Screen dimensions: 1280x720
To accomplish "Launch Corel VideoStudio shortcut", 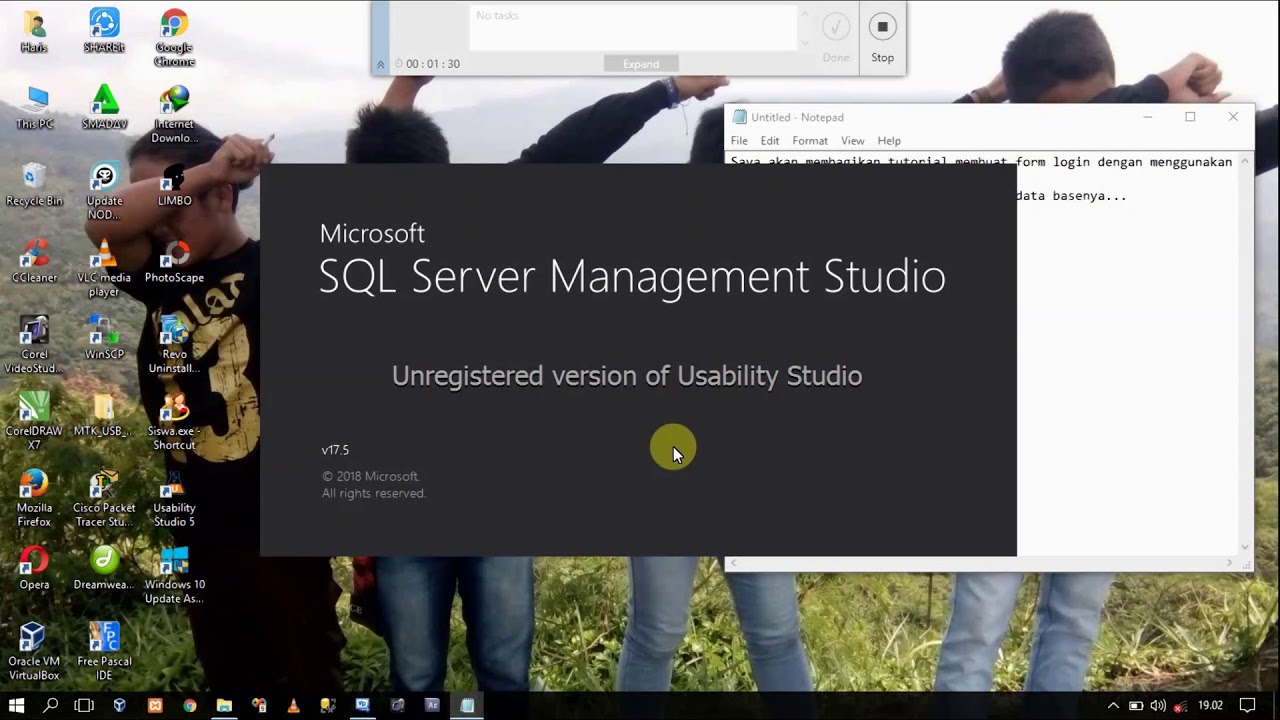I will (34, 346).
